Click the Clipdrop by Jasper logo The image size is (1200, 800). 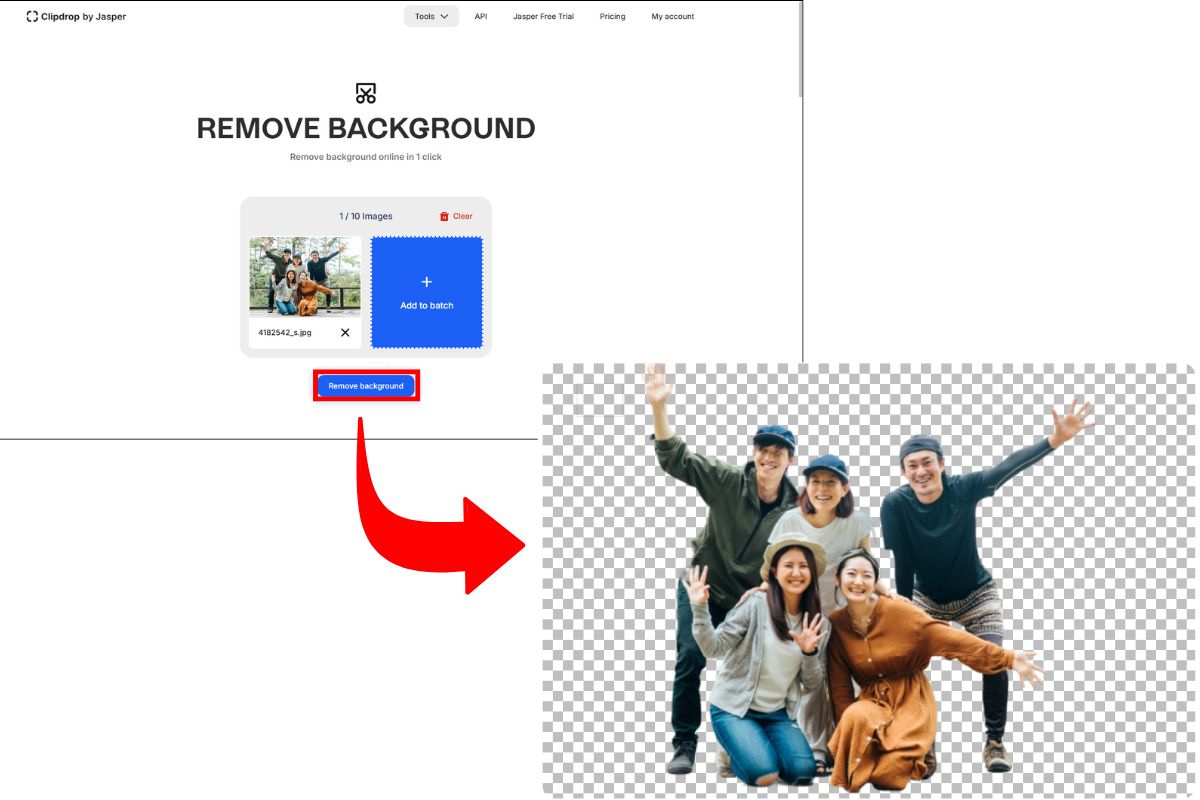coord(77,16)
